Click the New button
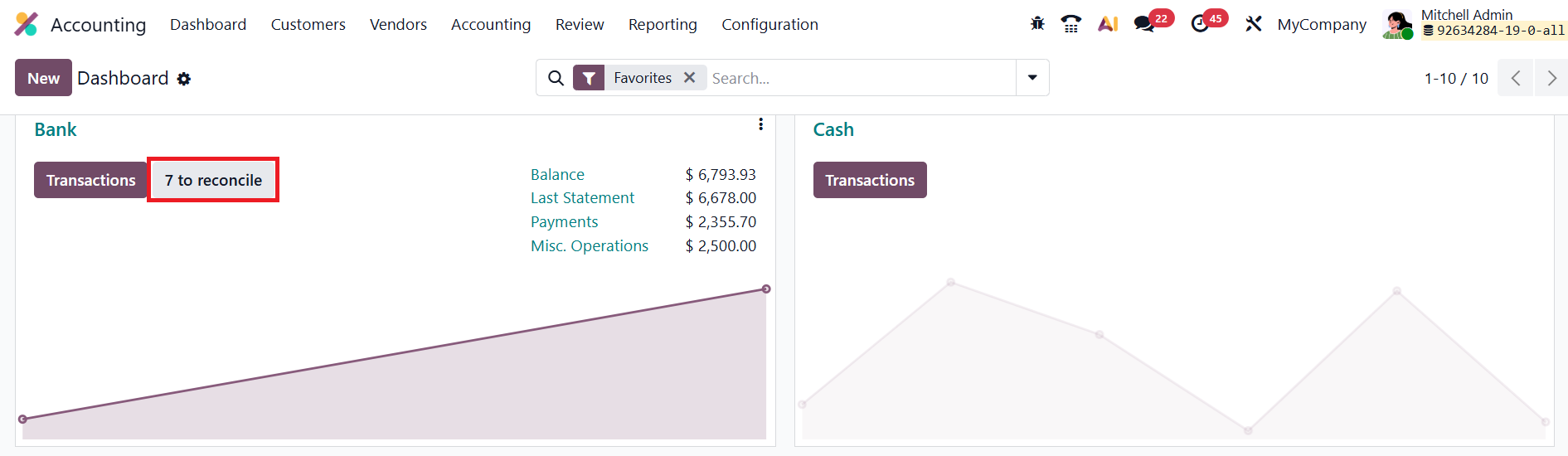The width and height of the screenshot is (1568, 456). (x=43, y=78)
